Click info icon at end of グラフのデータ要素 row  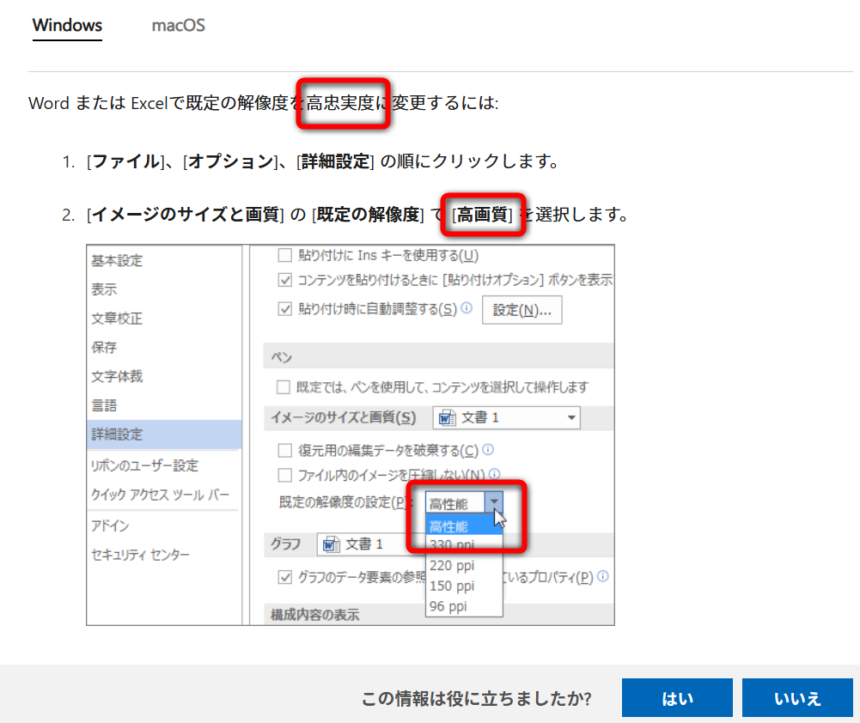(603, 577)
